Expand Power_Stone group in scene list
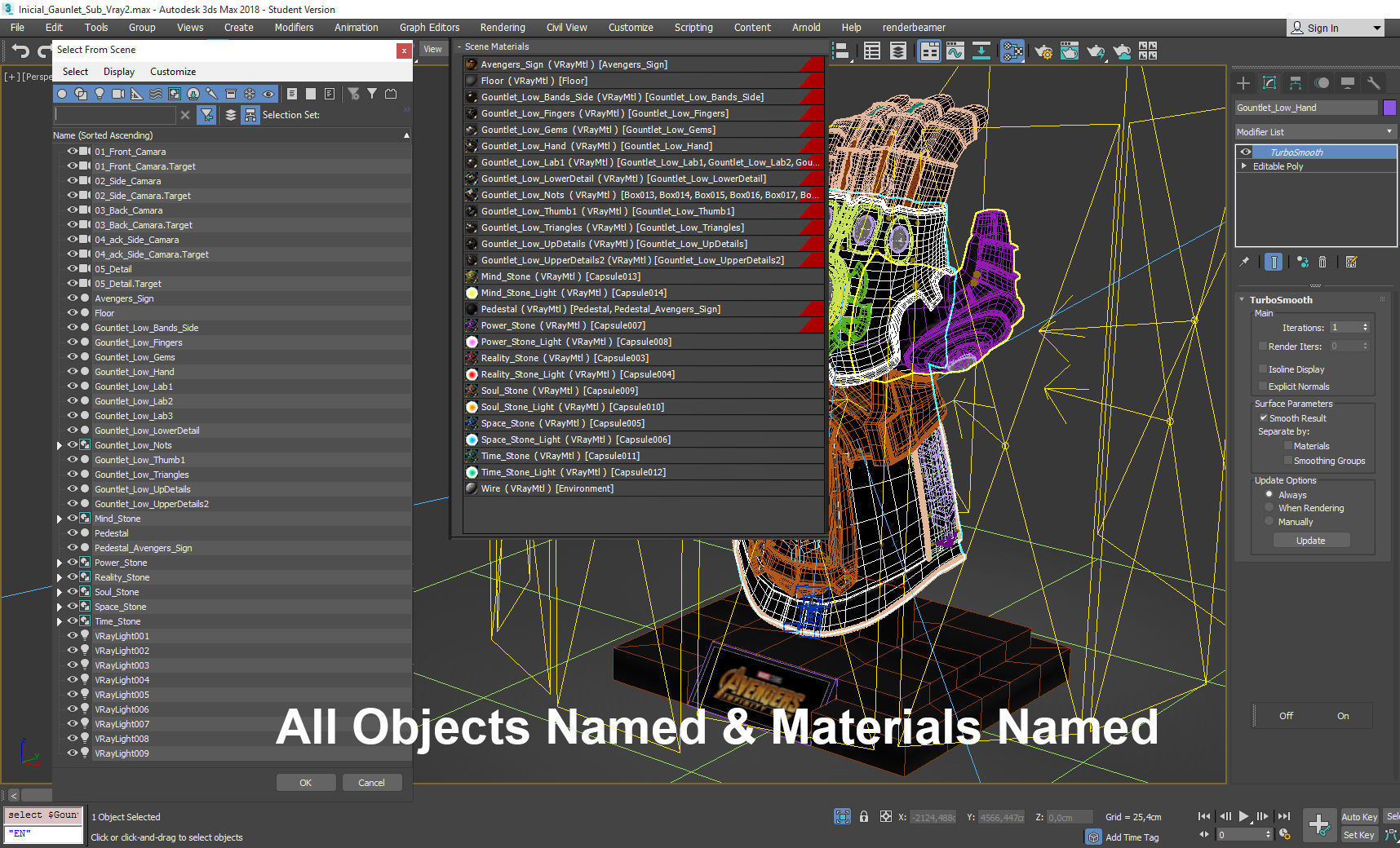 [x=60, y=563]
